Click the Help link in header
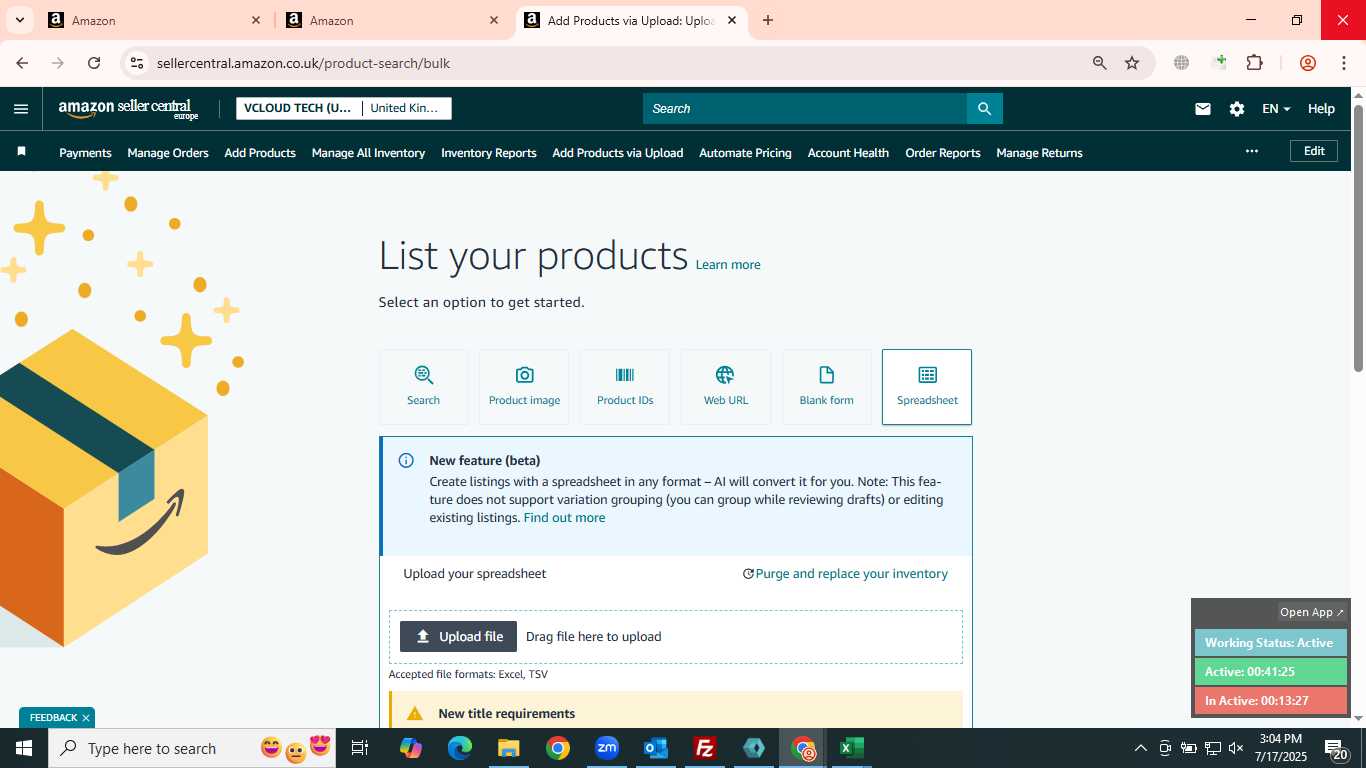1366x768 pixels. click(1321, 109)
